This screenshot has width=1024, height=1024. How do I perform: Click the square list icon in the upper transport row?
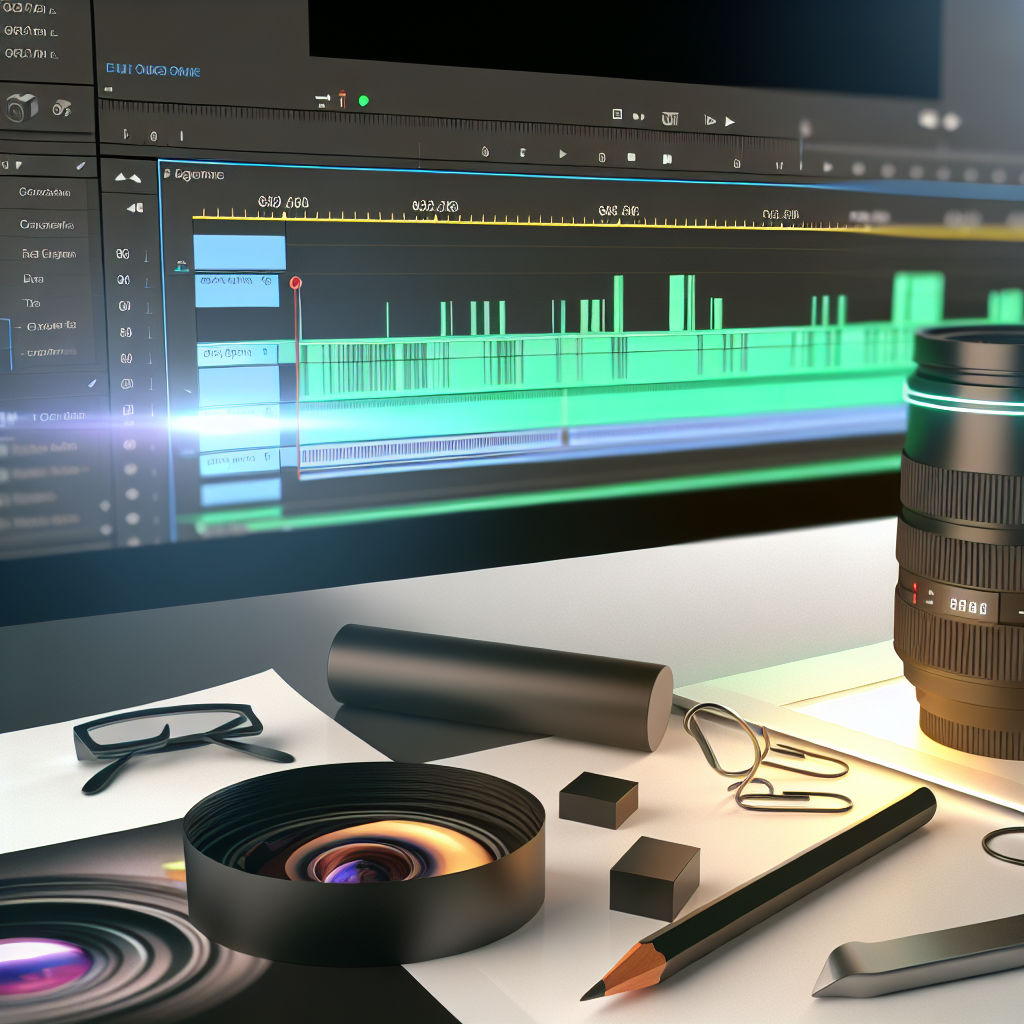point(617,114)
